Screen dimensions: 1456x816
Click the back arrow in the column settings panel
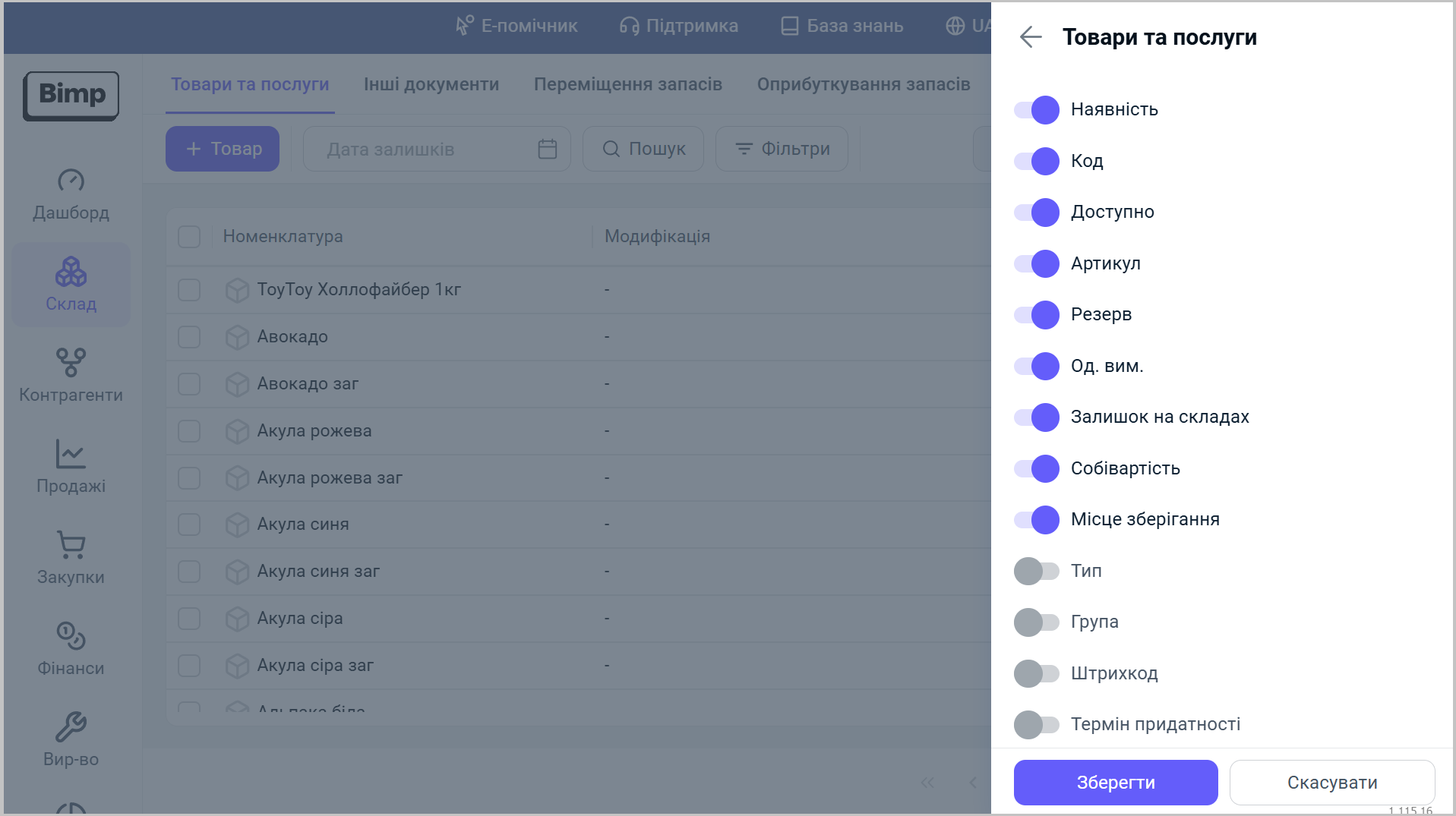pos(1031,36)
